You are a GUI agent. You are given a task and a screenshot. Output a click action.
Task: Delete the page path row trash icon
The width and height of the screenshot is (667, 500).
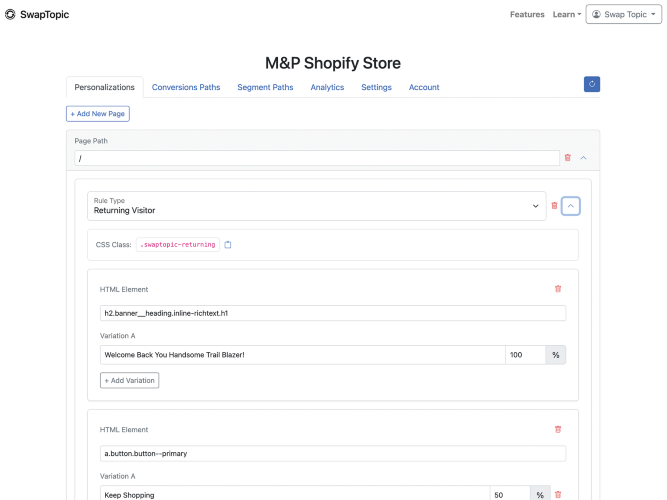coord(568,158)
